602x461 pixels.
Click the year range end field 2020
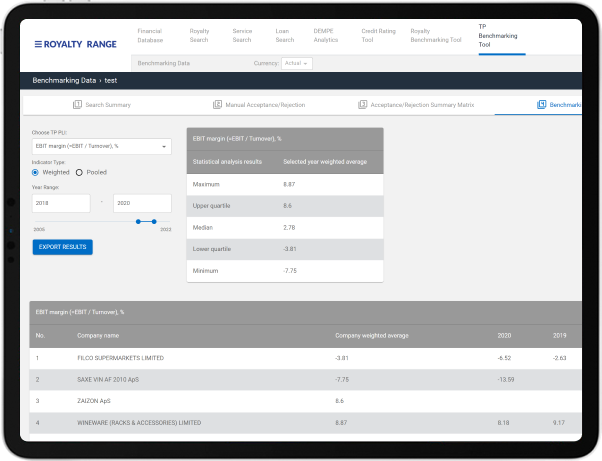pos(141,201)
